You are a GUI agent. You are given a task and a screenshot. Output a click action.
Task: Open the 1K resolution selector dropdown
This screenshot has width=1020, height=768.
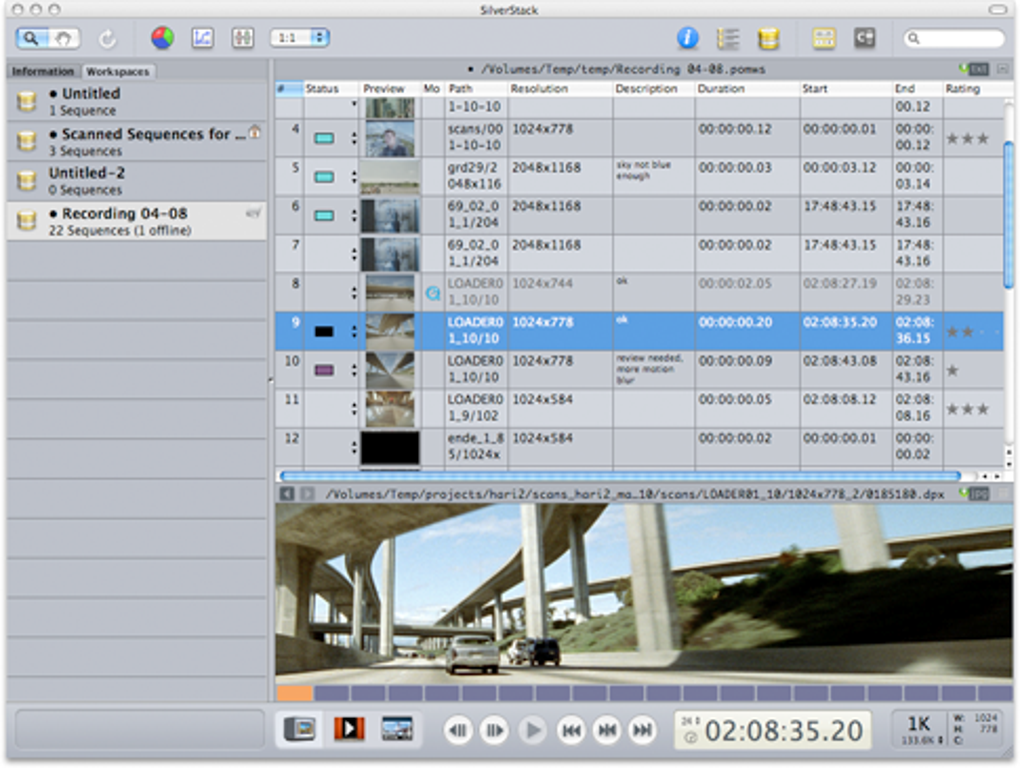coord(918,730)
